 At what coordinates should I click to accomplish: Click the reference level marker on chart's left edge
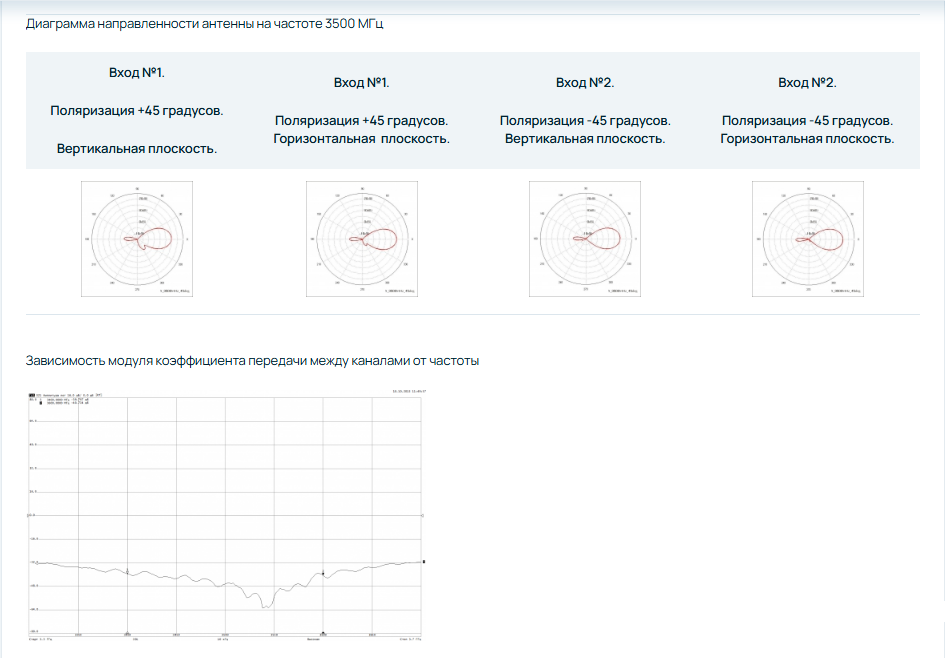click(27, 515)
